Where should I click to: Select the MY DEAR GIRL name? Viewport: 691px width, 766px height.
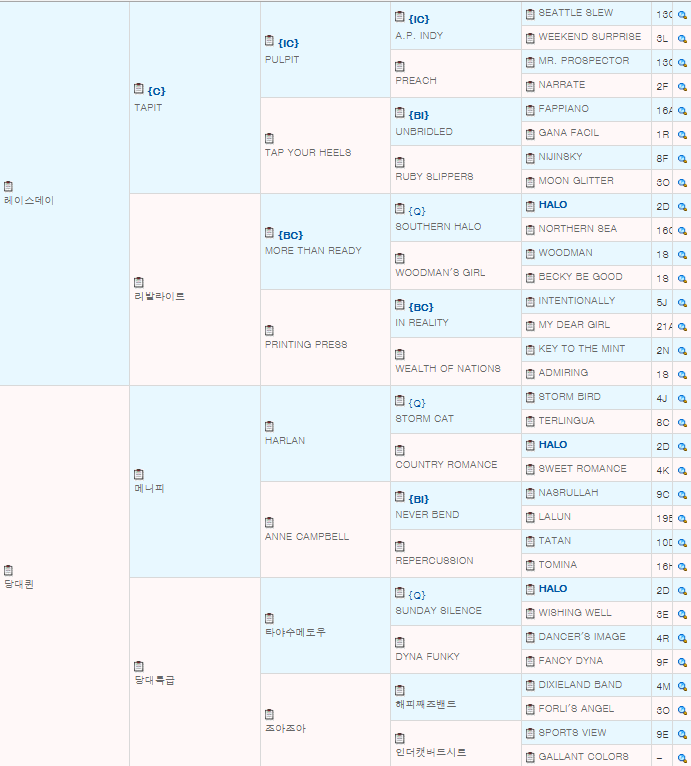tap(574, 324)
